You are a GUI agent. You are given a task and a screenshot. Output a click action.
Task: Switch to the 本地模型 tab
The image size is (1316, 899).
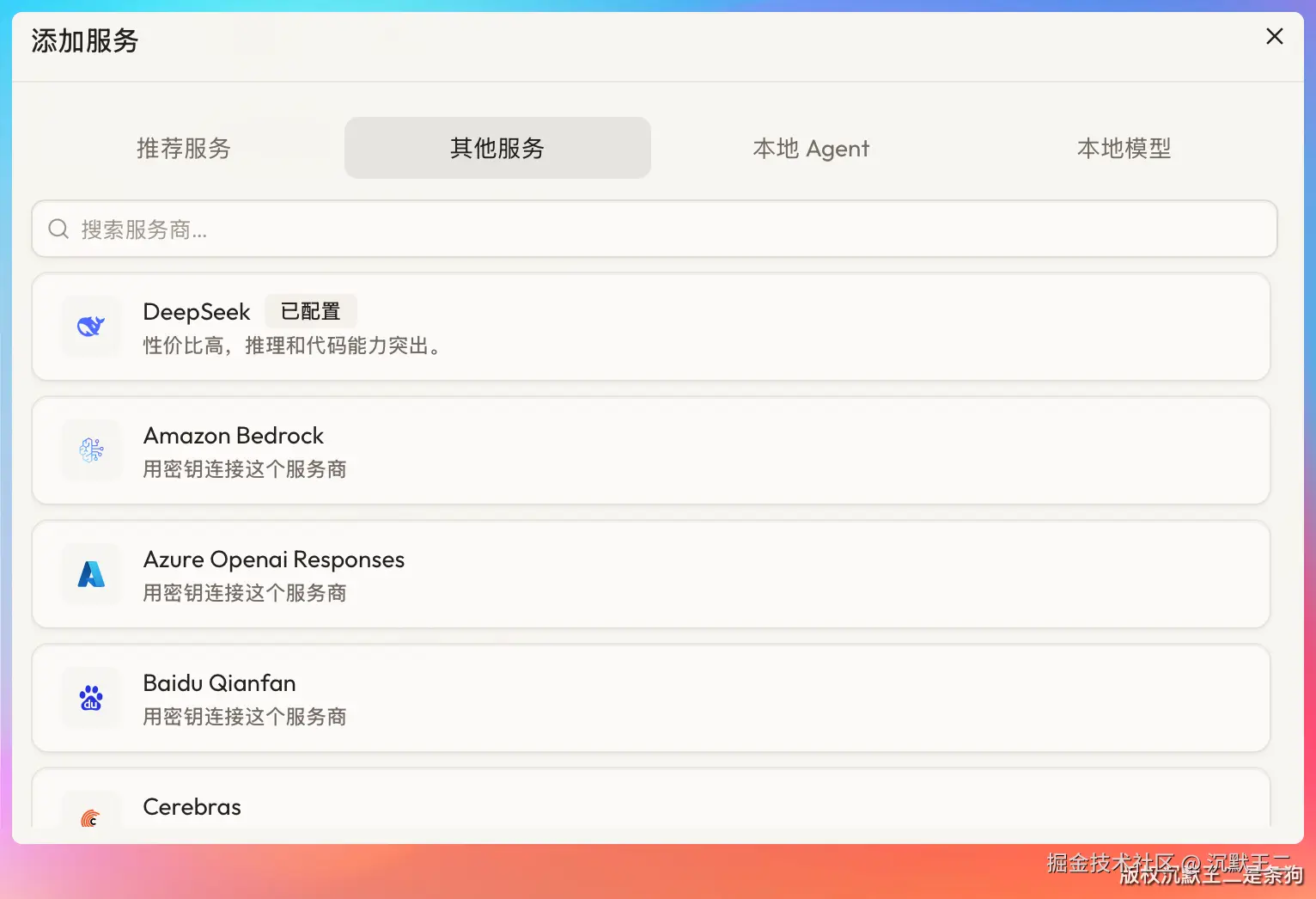(1124, 148)
